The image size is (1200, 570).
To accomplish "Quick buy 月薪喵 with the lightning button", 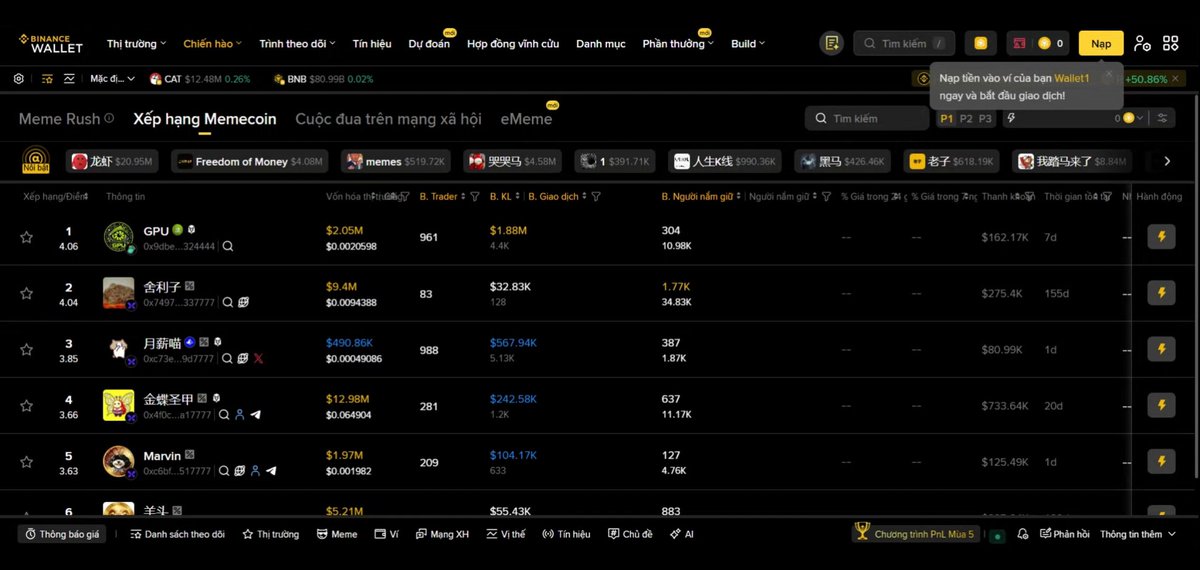I will pos(1161,349).
